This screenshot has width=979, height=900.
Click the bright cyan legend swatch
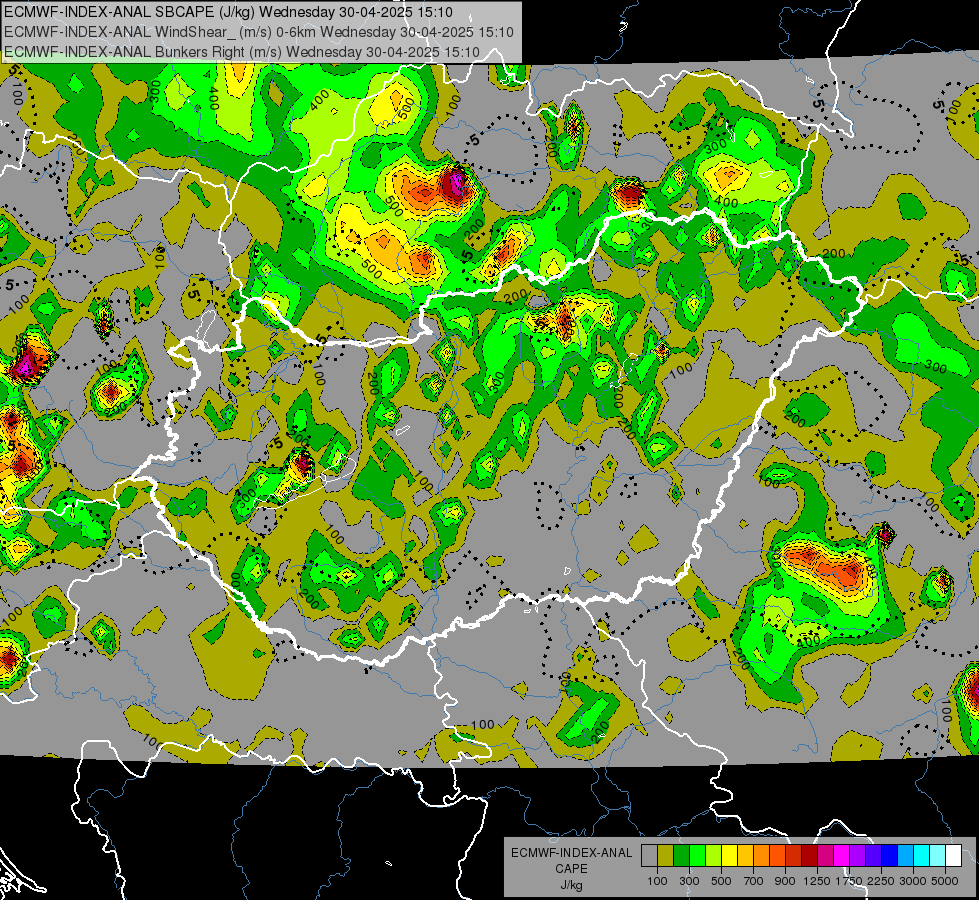coord(922,855)
